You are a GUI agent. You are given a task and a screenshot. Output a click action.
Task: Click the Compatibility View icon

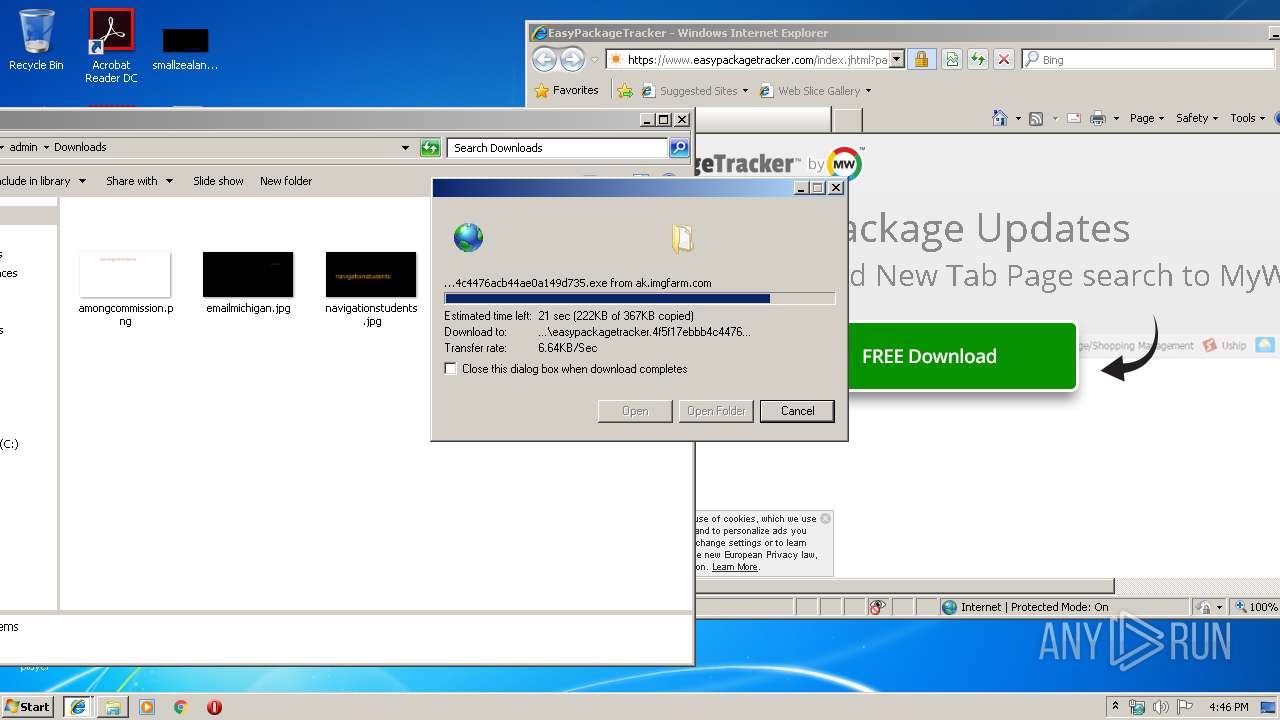(x=952, y=59)
